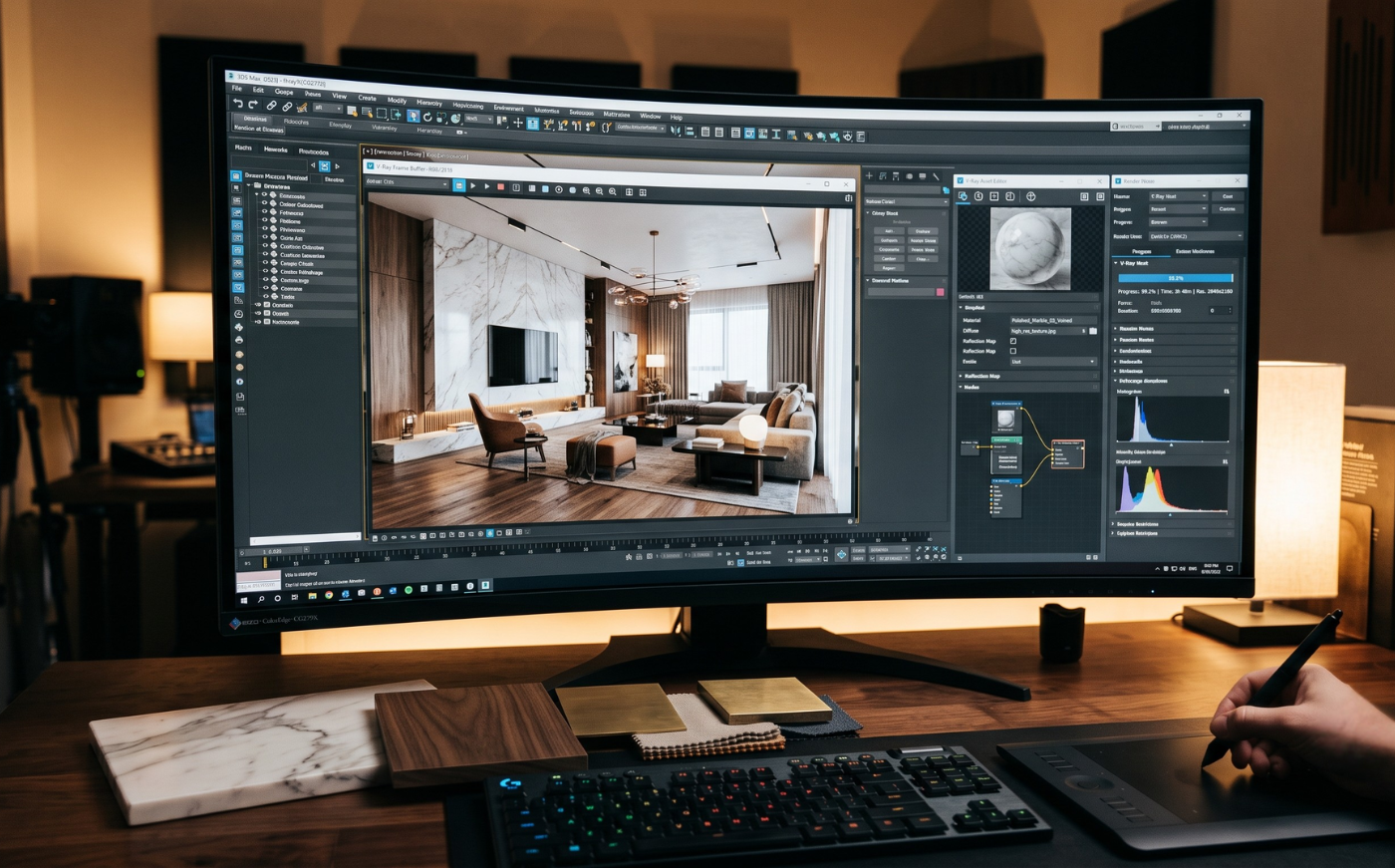The height and width of the screenshot is (868, 1395).
Task: Collapse the V-Ray Next progress rollout
Action: (x=1175, y=263)
